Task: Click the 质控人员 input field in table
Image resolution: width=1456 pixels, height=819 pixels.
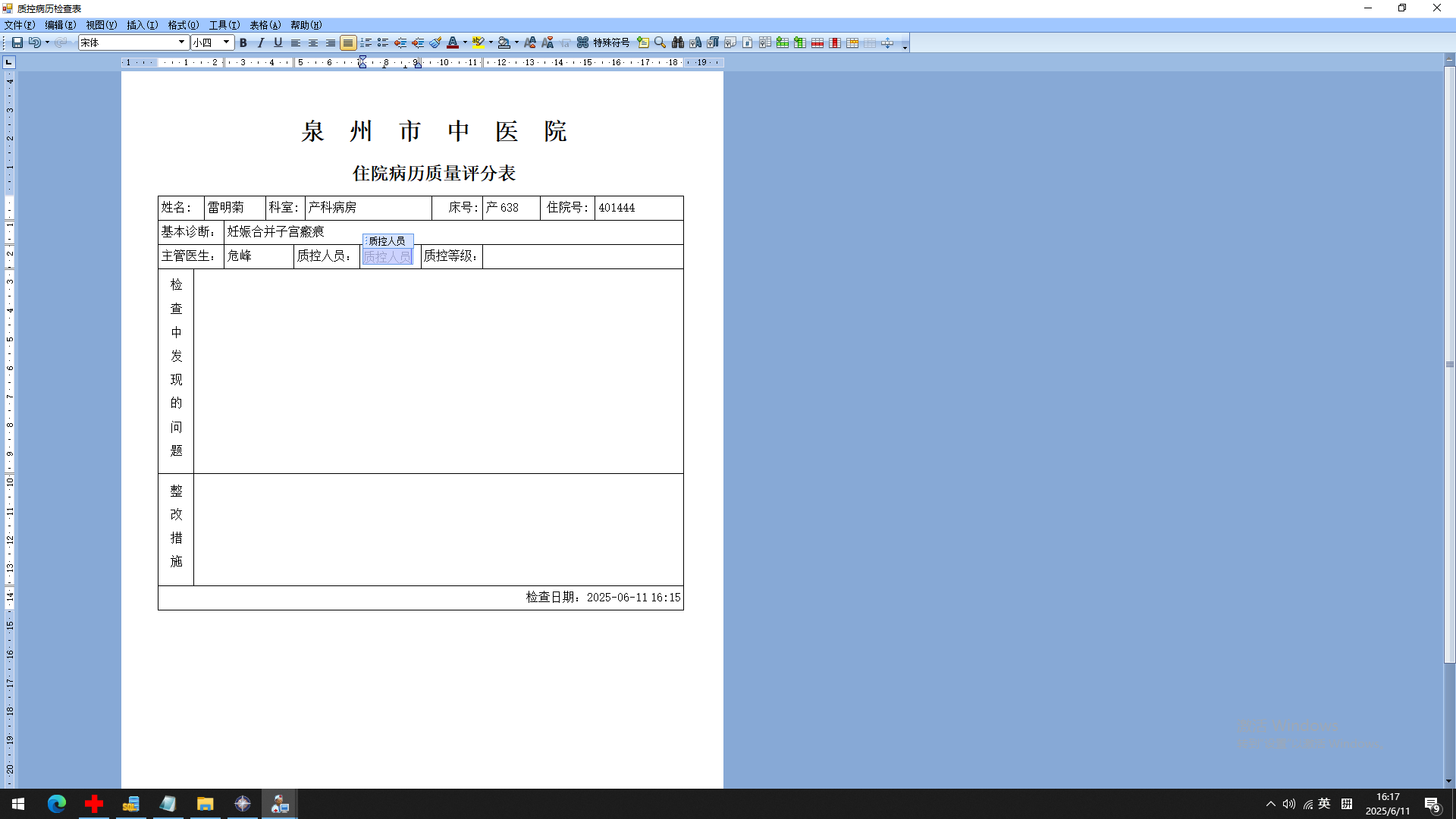Action: 388,257
